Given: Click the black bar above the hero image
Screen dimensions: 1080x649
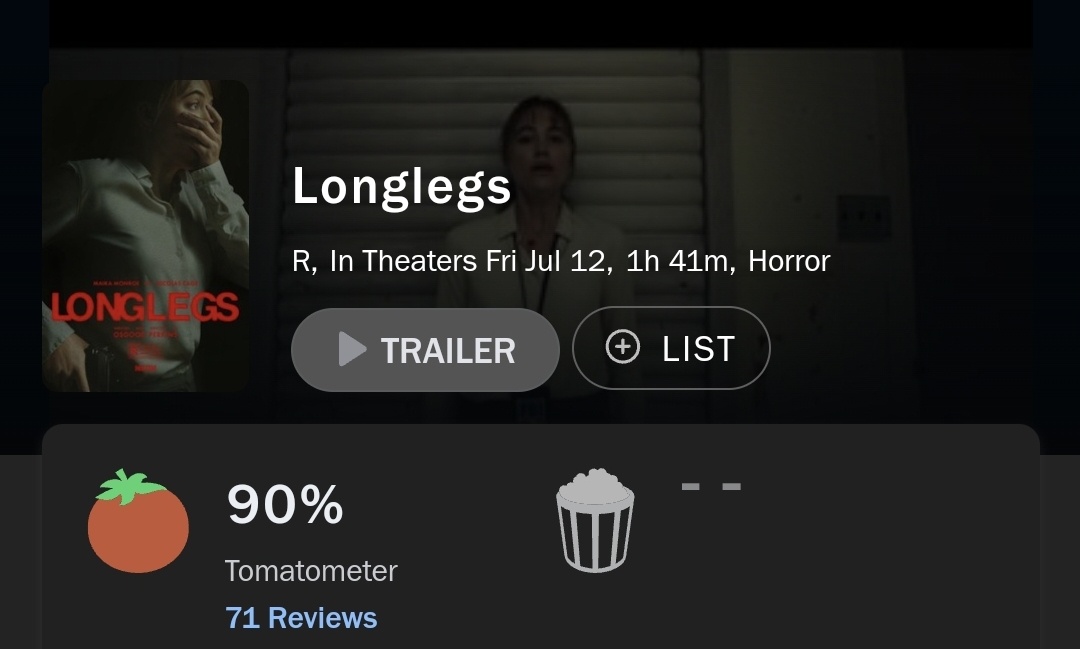Looking at the screenshot, I should click(x=540, y=22).
